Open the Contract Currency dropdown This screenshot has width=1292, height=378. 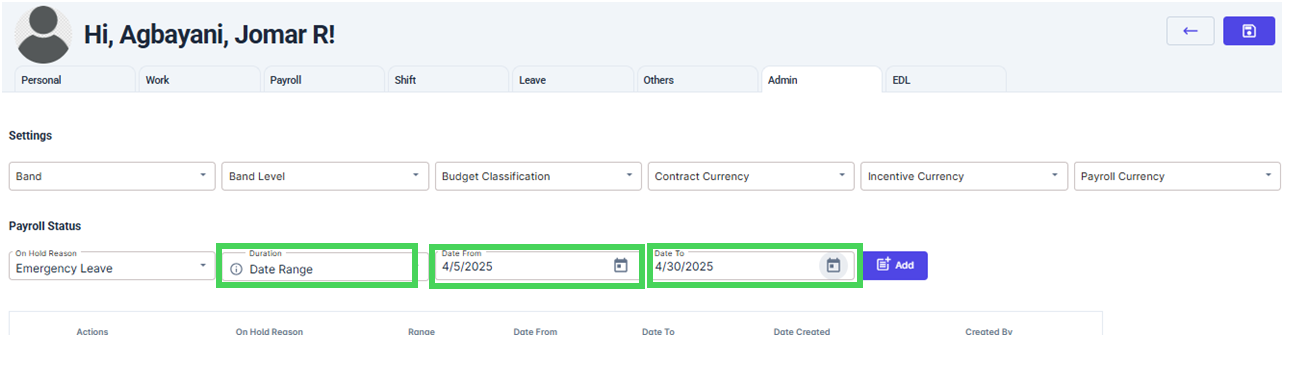(x=751, y=176)
